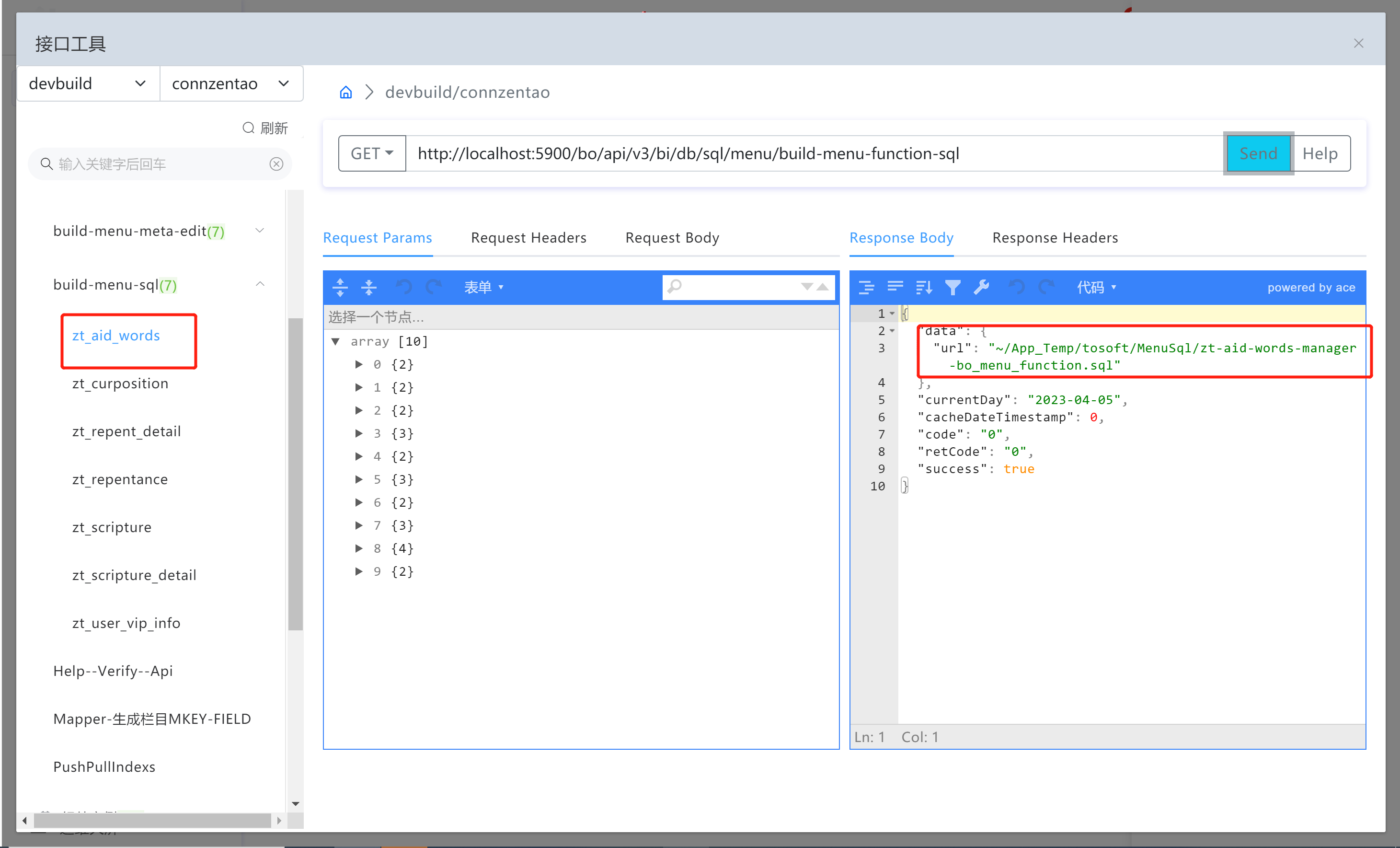Open PushPullIndexs item
Viewport: 1400px width, 848px height.
point(104,767)
